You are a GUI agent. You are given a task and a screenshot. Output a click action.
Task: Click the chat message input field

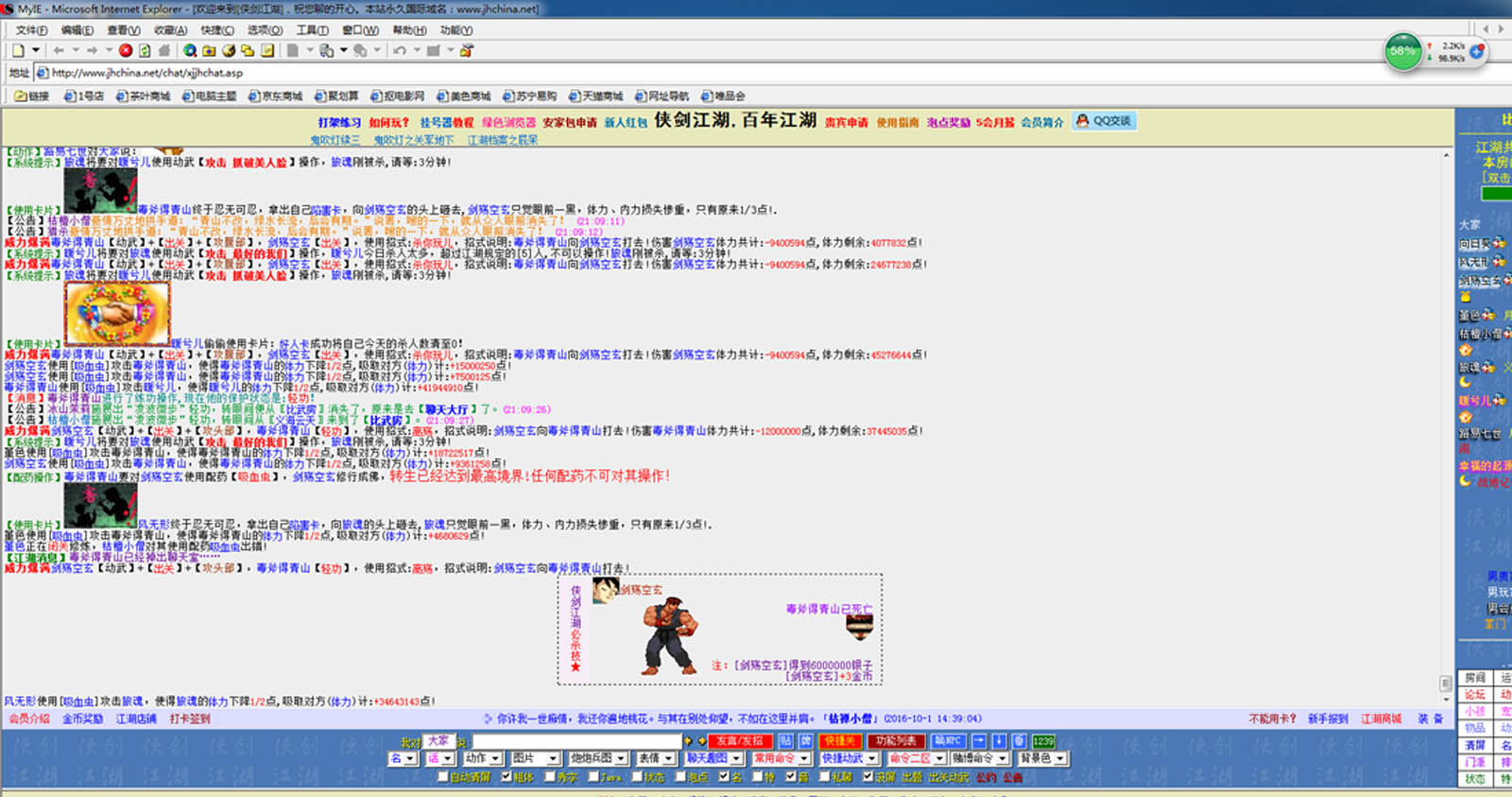coord(576,741)
